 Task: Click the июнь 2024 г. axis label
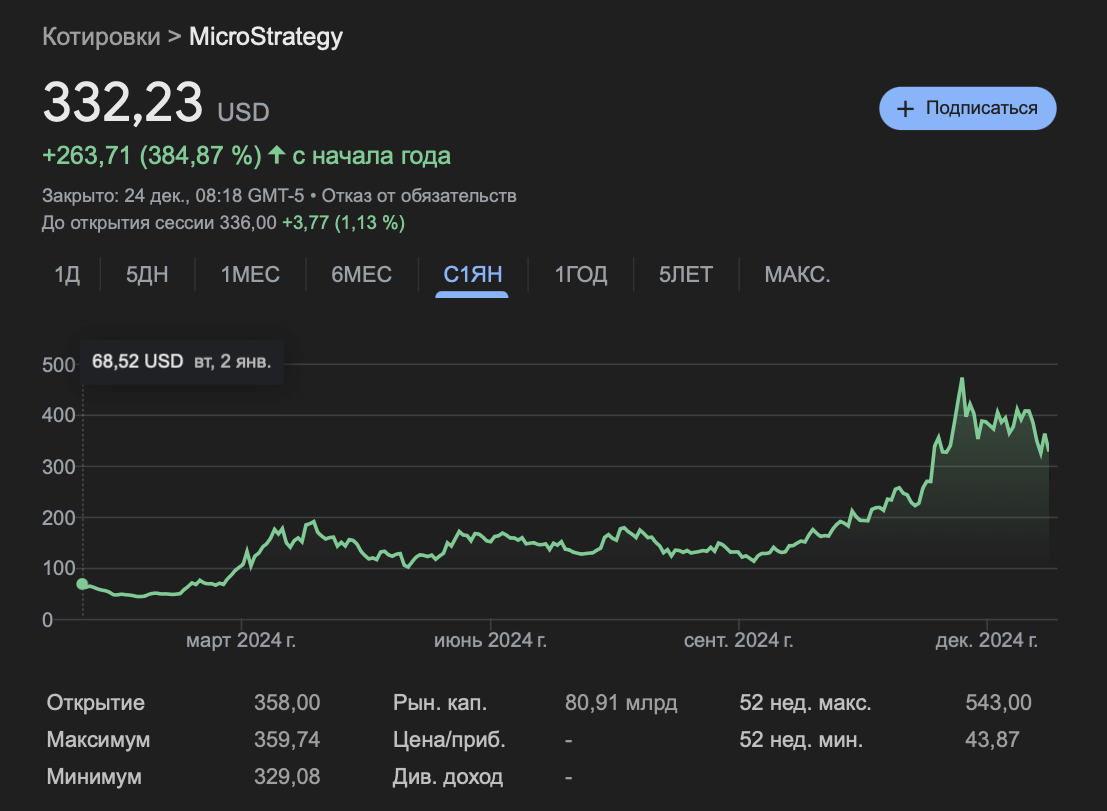[x=490, y=640]
